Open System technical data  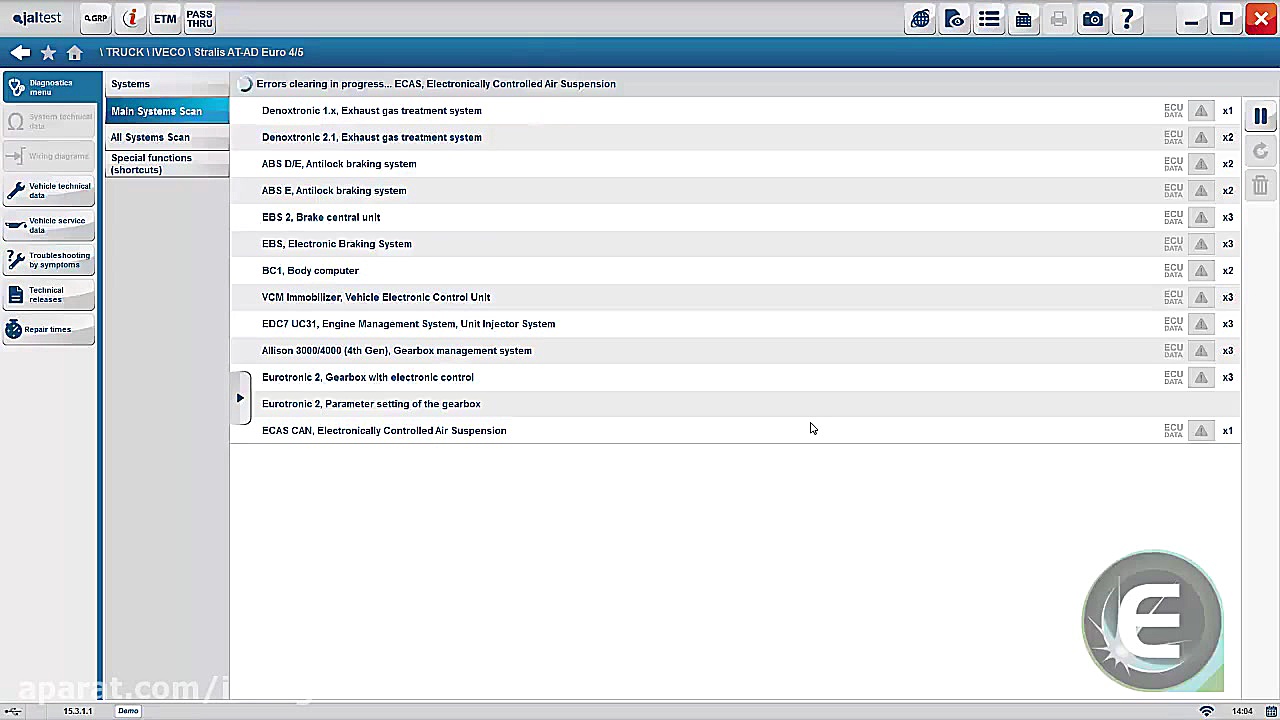tap(49, 121)
